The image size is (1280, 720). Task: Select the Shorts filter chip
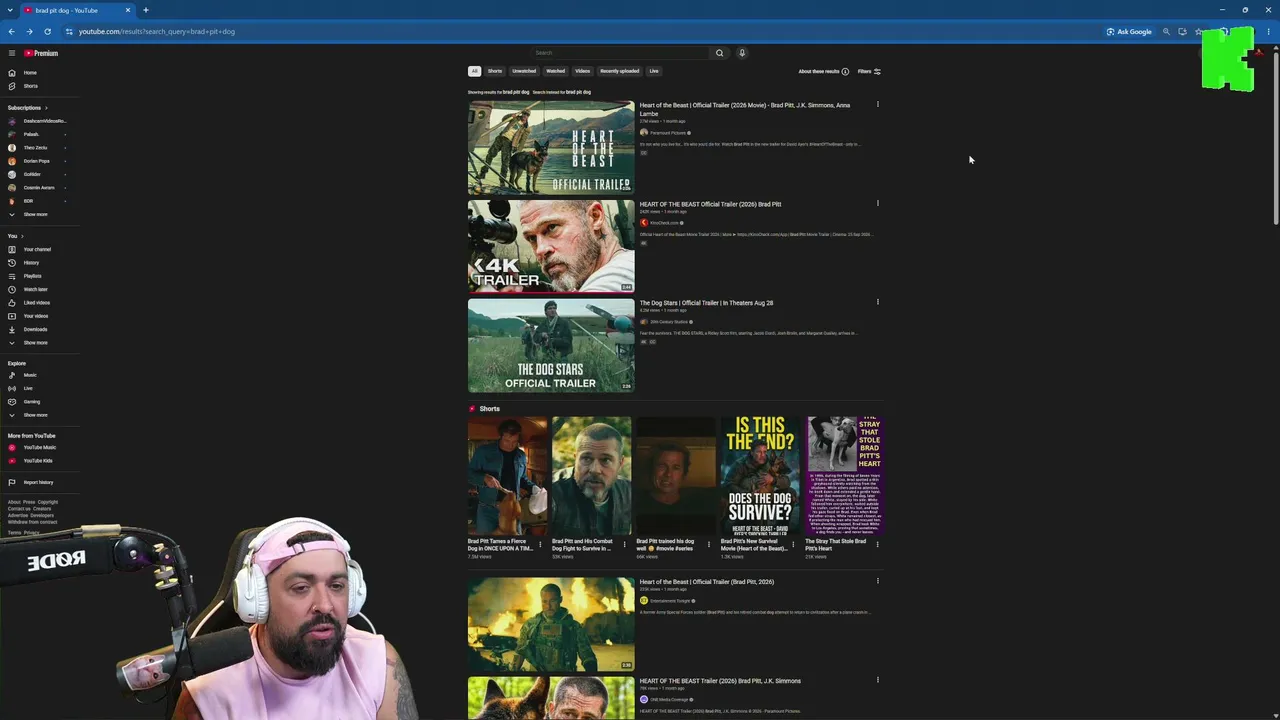[x=495, y=71]
